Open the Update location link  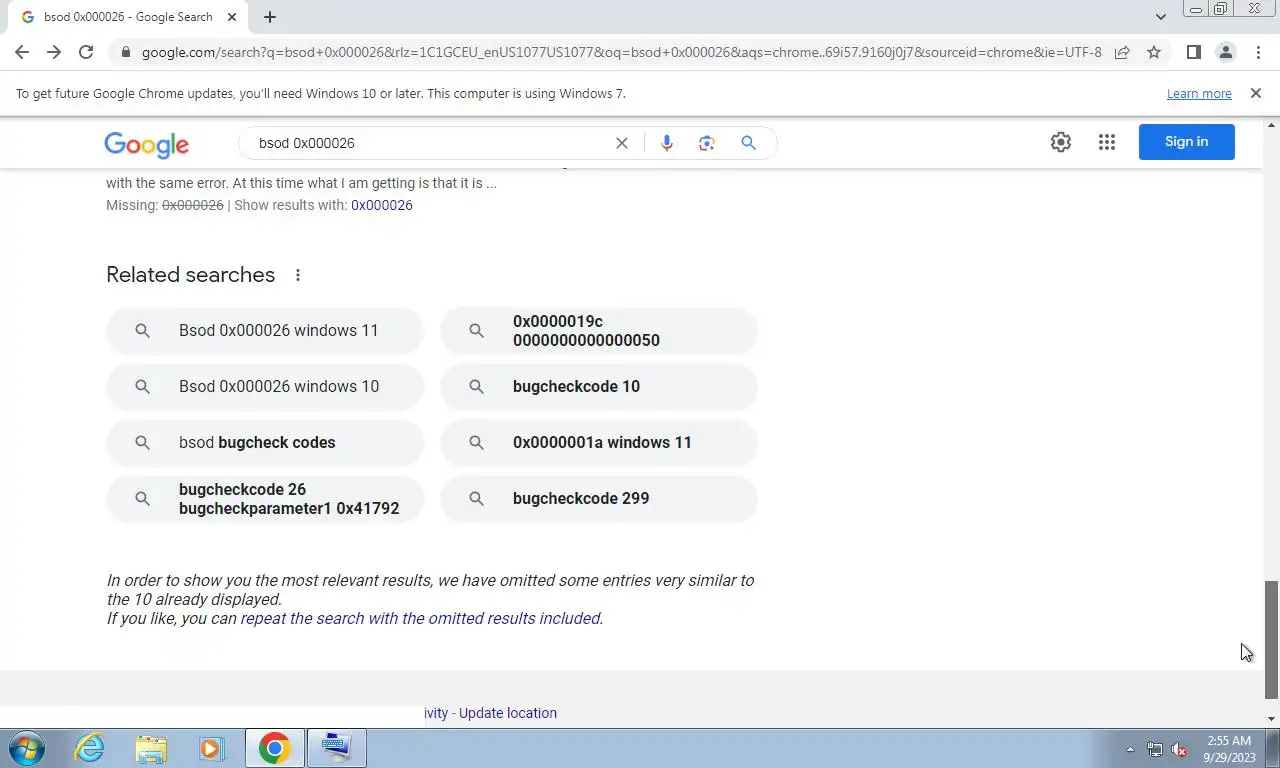[x=508, y=713]
